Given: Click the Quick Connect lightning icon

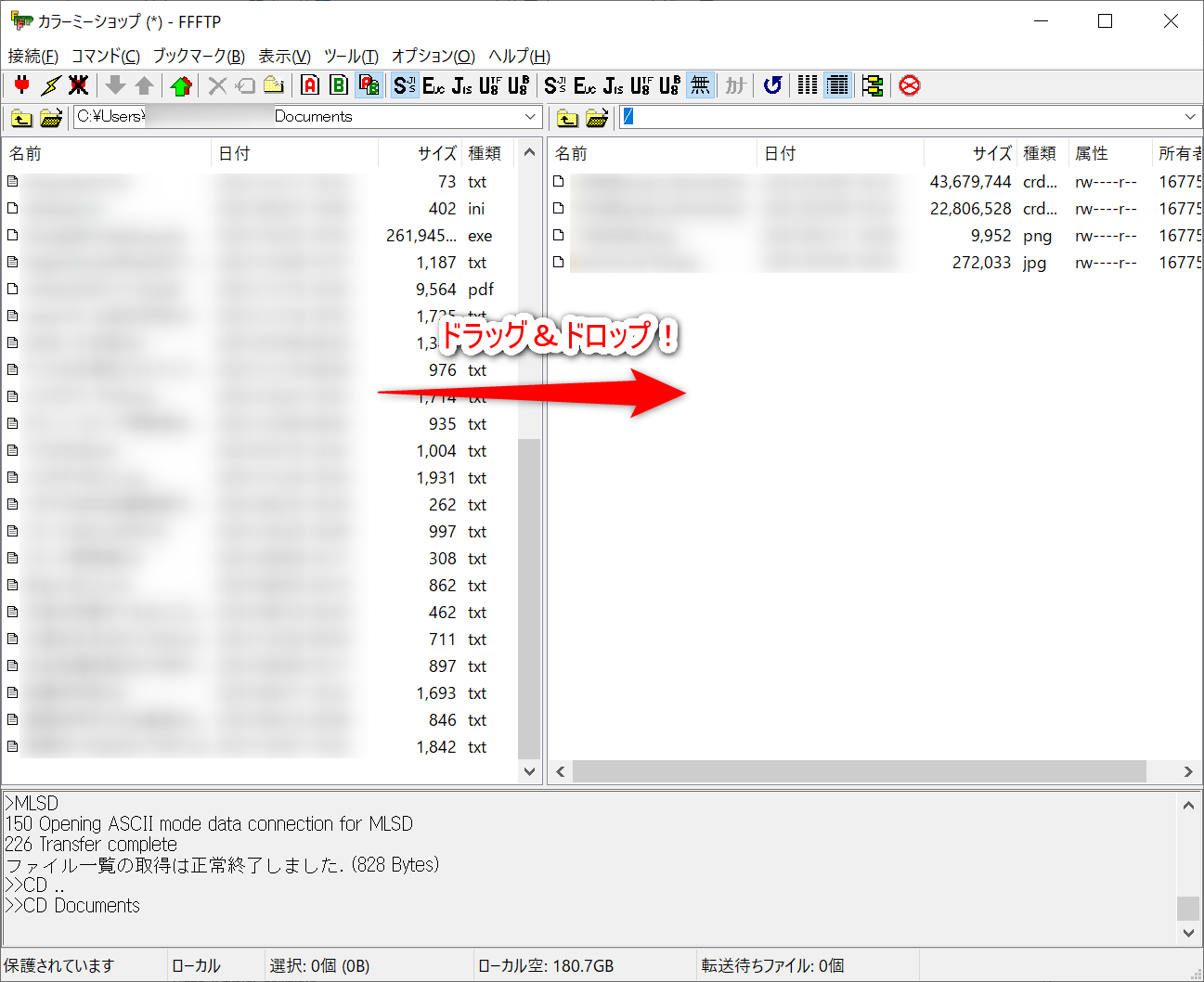Looking at the screenshot, I should point(50,85).
